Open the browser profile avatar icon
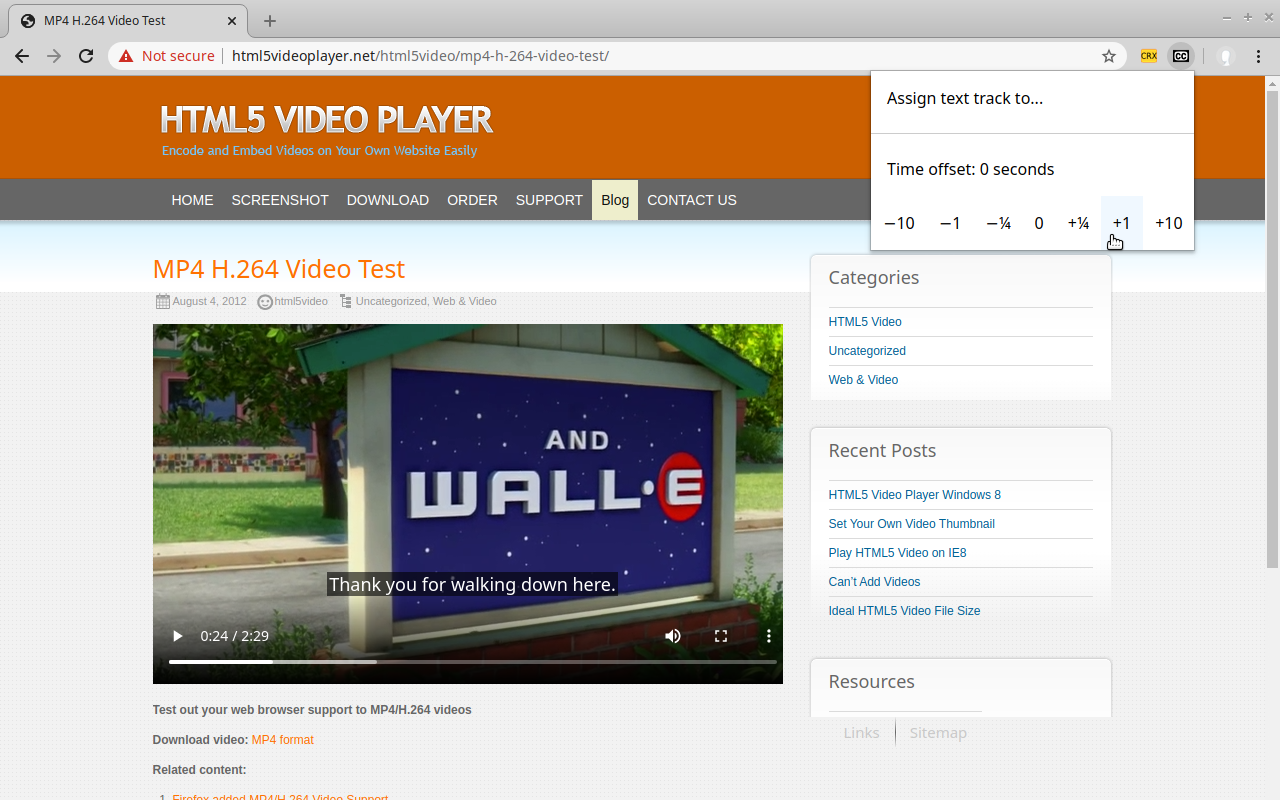Screen dimensions: 1280x800 coord(1226,56)
